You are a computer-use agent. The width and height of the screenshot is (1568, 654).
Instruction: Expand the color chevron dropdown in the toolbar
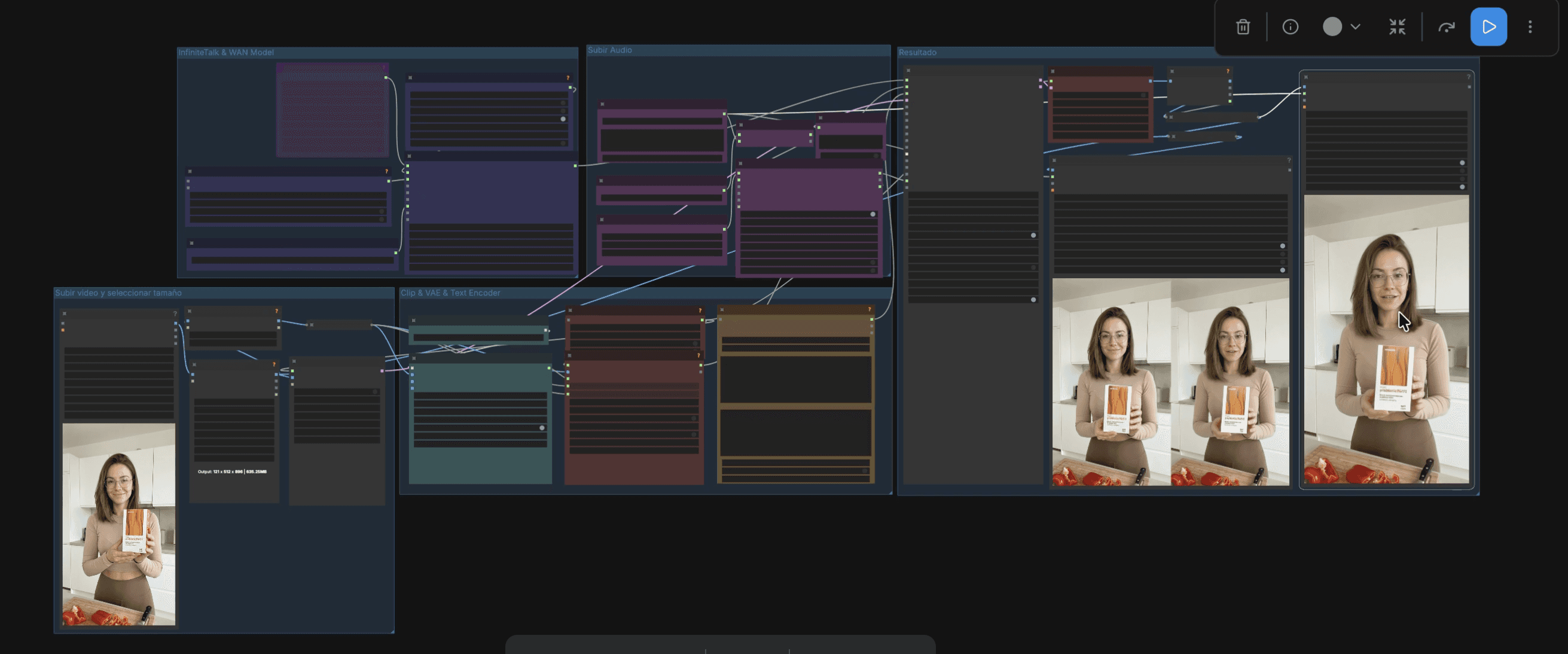pos(1355,27)
